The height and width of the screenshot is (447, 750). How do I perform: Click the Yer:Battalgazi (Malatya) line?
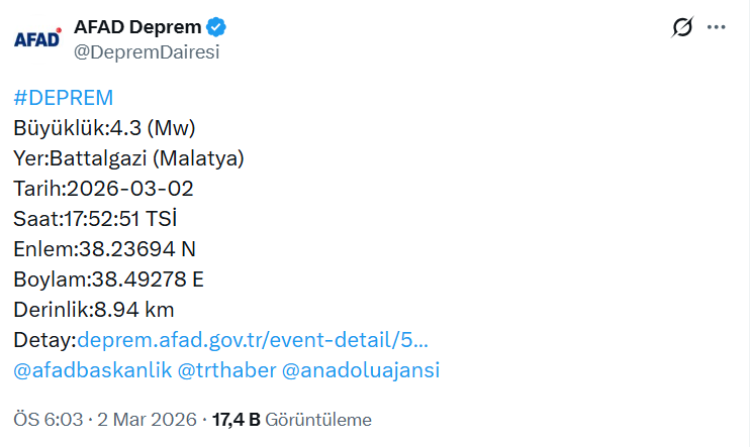[129, 158]
